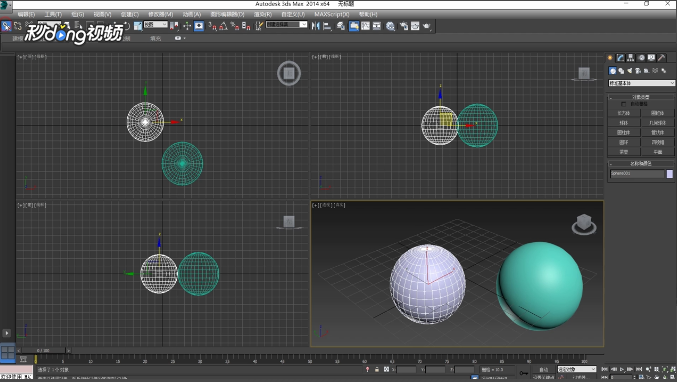Open the Mini Curve Editor

23,359
